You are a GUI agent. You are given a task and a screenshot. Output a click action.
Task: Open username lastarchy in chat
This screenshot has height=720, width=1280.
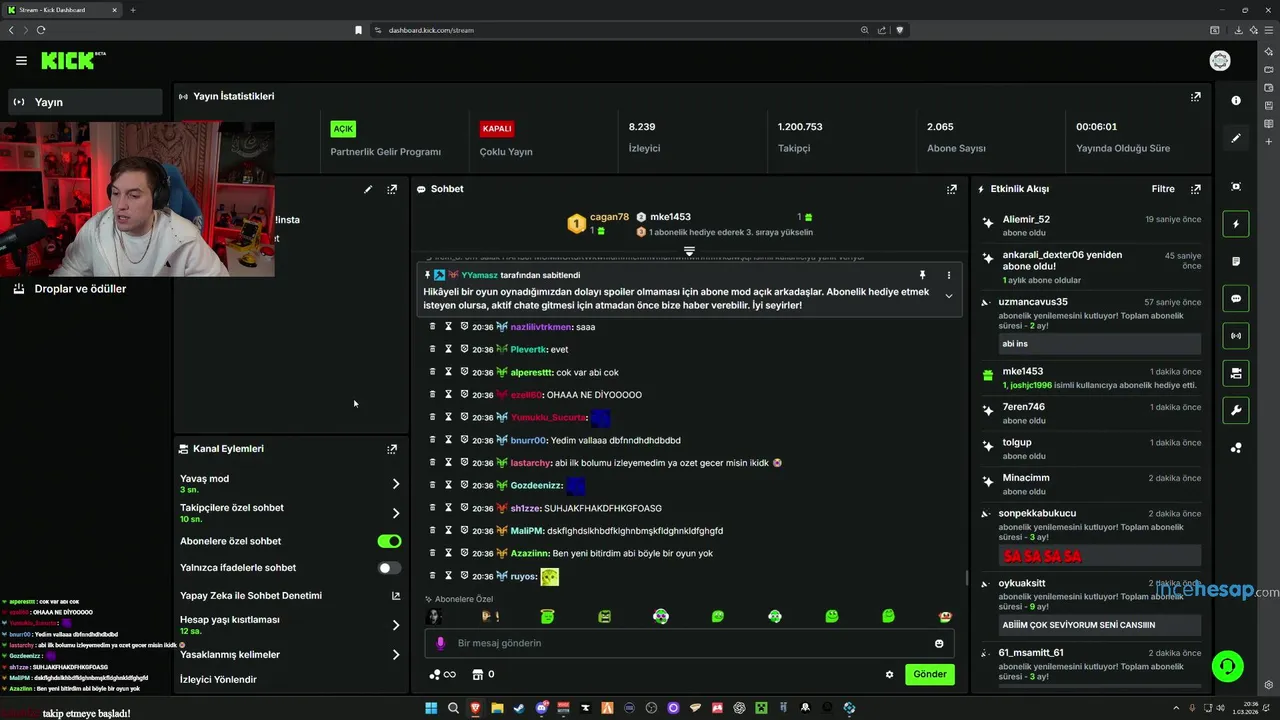pos(530,463)
